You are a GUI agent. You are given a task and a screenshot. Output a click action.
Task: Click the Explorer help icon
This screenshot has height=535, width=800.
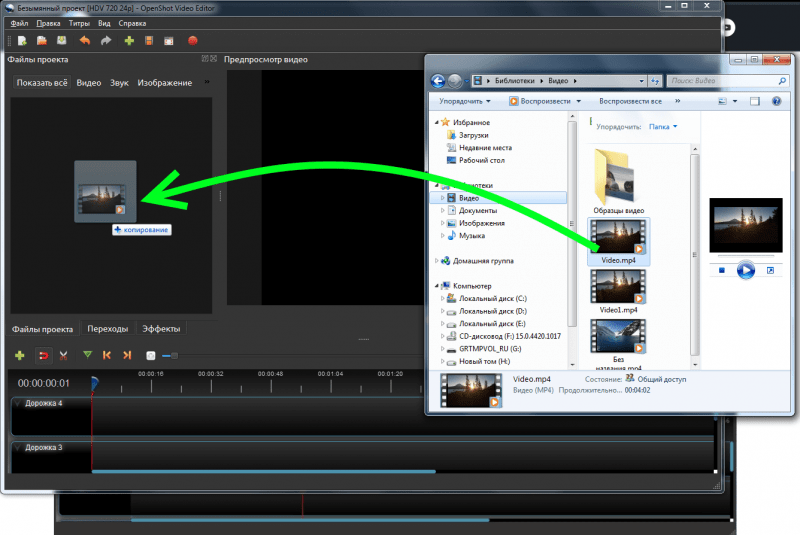pos(777,101)
